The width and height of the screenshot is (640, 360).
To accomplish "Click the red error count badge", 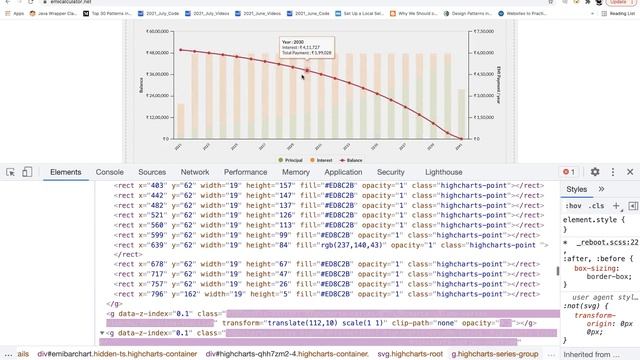I will coord(569,172).
